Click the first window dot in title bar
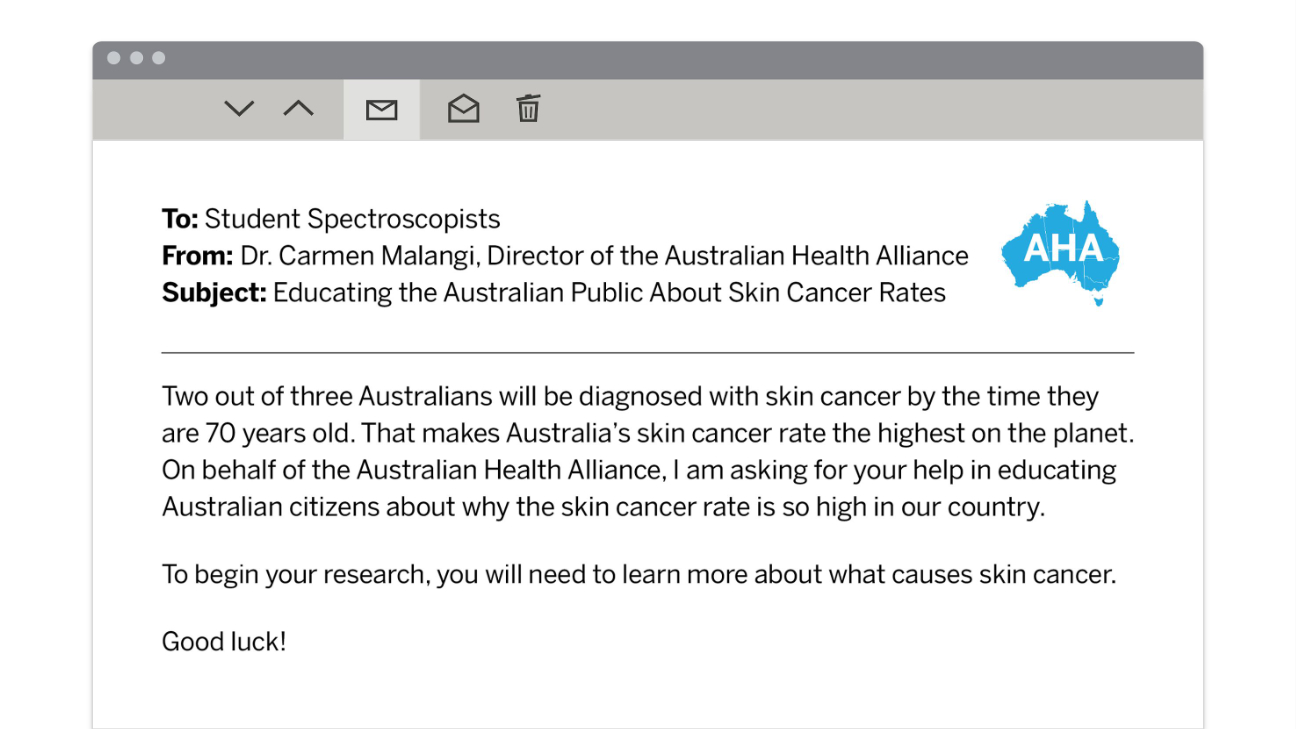Image resolution: width=1296 pixels, height=729 pixels. pyautogui.click(x=114, y=58)
